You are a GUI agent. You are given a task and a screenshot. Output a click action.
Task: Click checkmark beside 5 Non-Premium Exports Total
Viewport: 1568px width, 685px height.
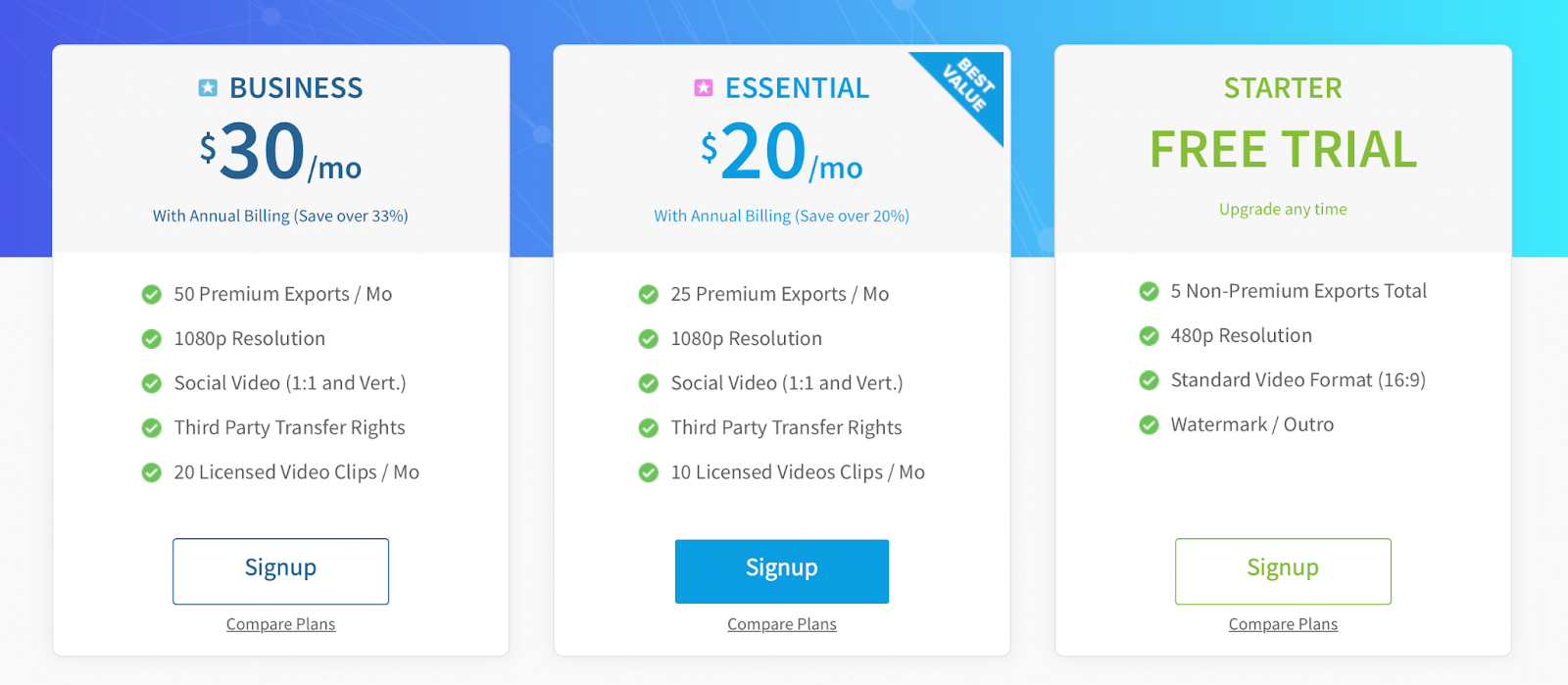point(1150,291)
